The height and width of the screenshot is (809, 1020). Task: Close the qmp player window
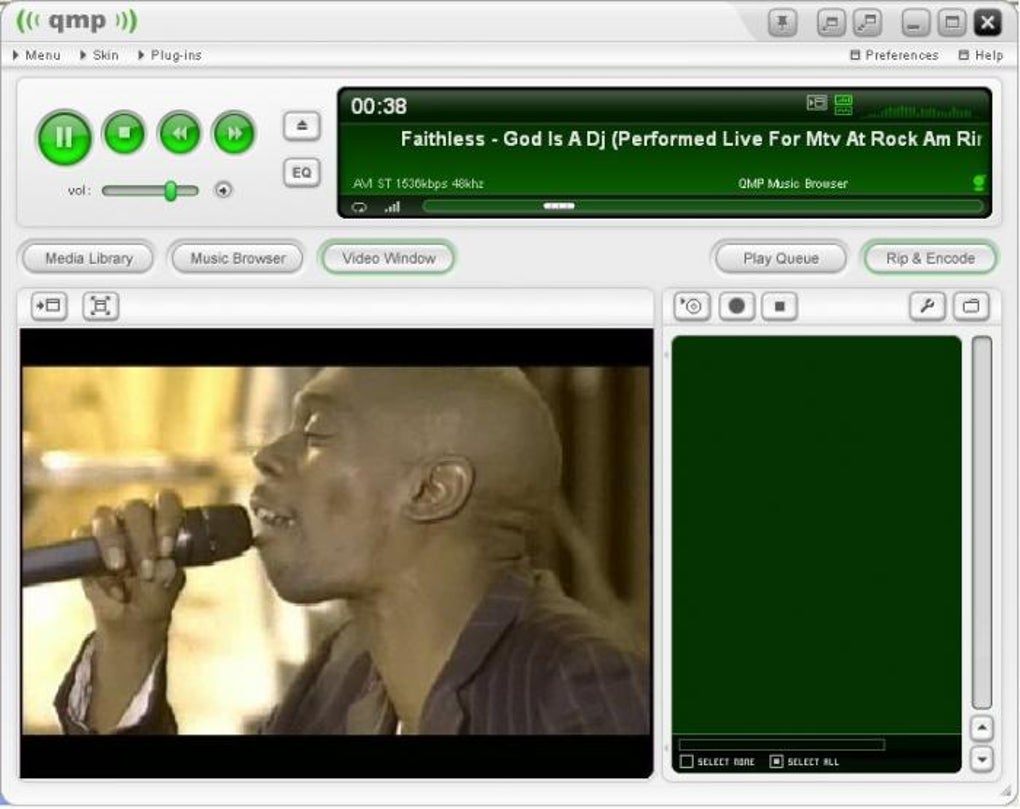(987, 23)
